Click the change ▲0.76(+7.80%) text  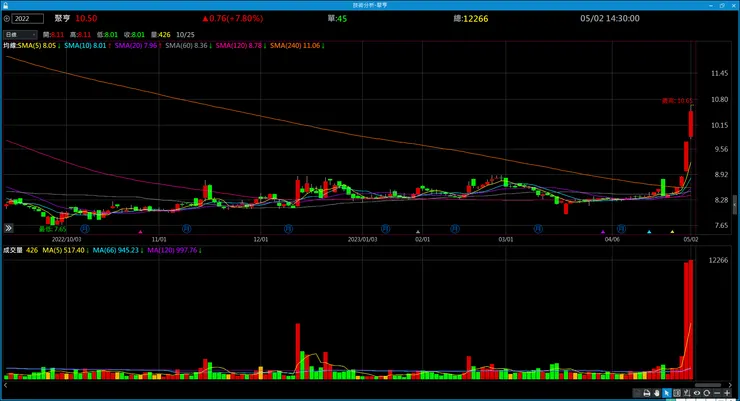[x=233, y=18]
